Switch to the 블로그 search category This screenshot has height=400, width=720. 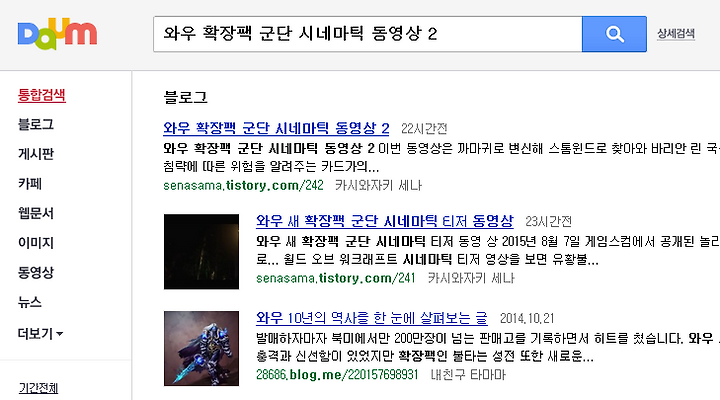point(36,124)
